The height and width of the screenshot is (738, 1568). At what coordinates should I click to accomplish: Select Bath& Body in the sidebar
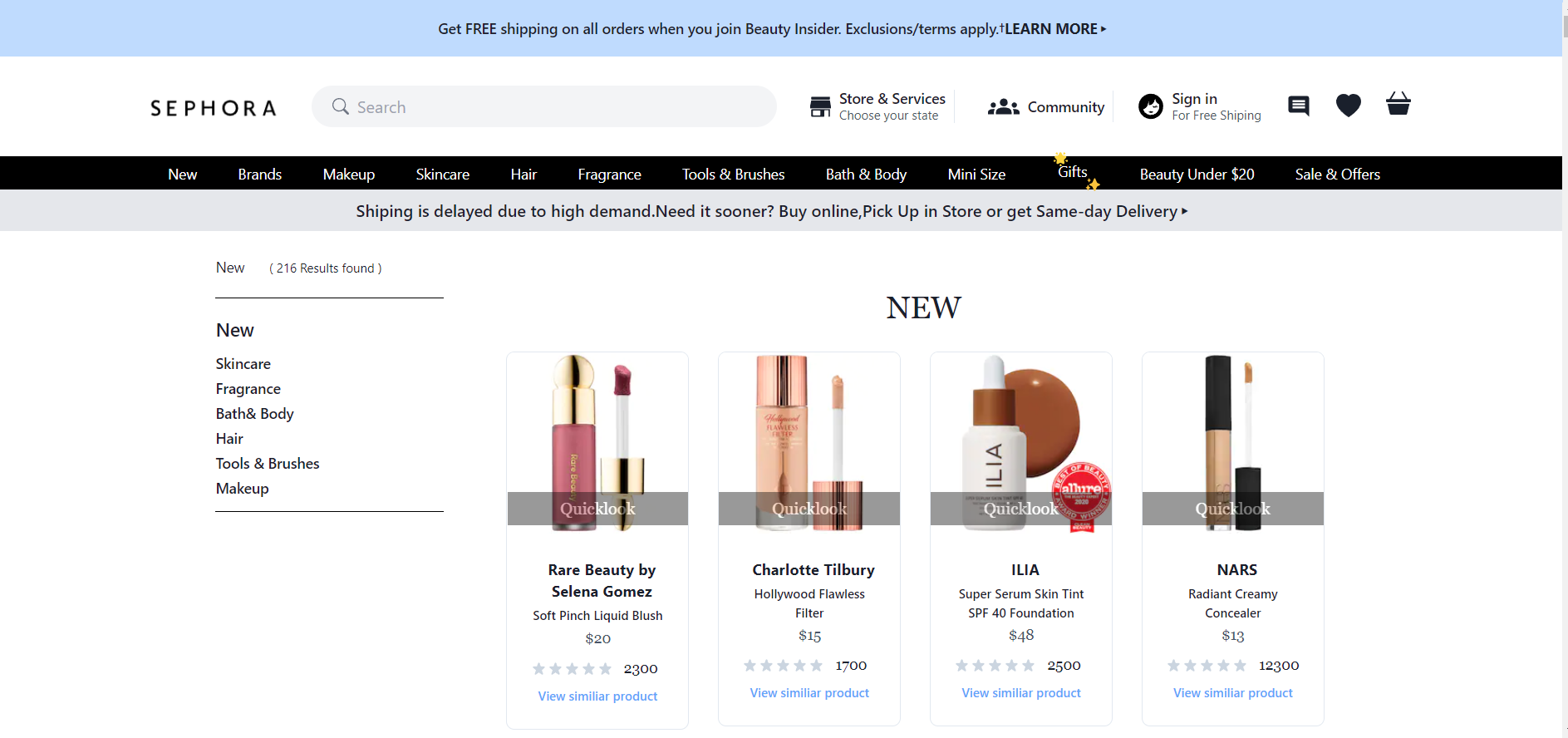click(254, 414)
